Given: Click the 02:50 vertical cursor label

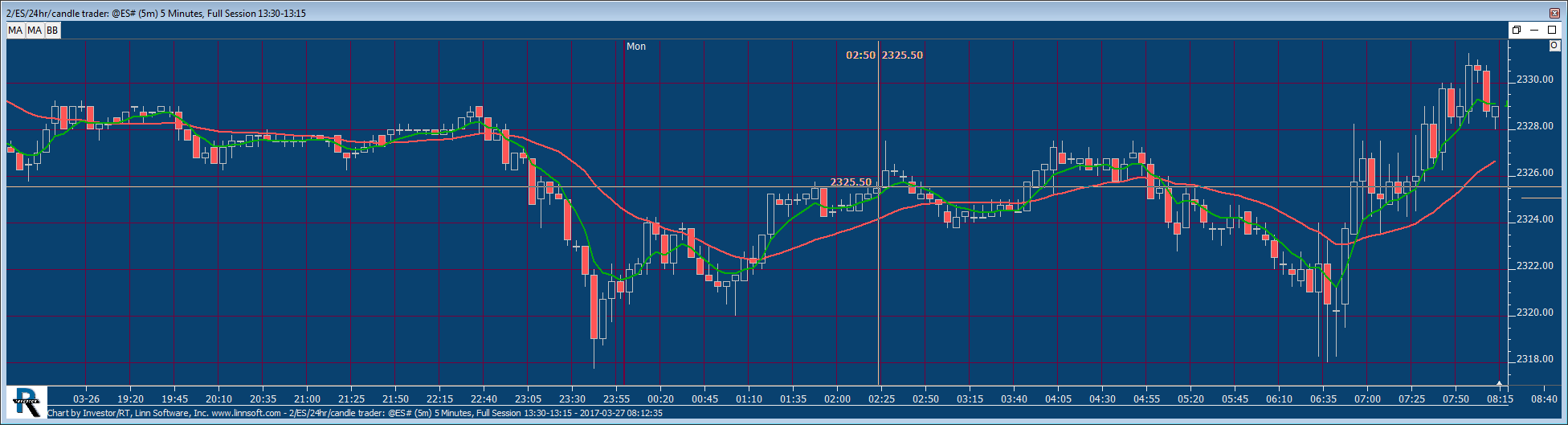Looking at the screenshot, I should [860, 55].
